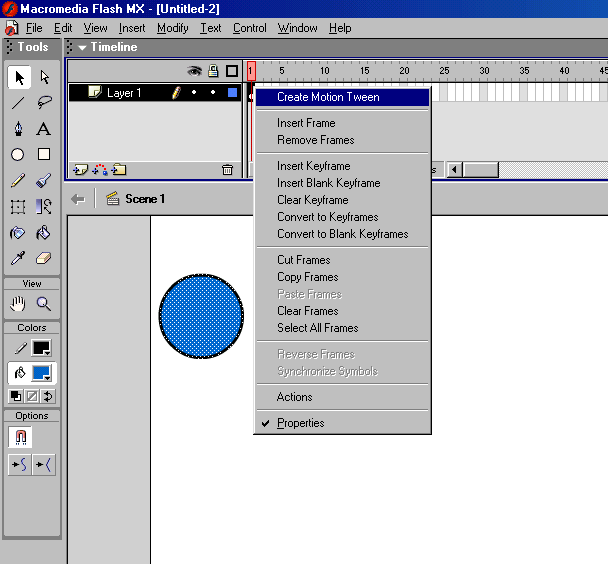Screen dimensions: 608x564
Task: Collapse the Tools panel
Action: click(9, 47)
